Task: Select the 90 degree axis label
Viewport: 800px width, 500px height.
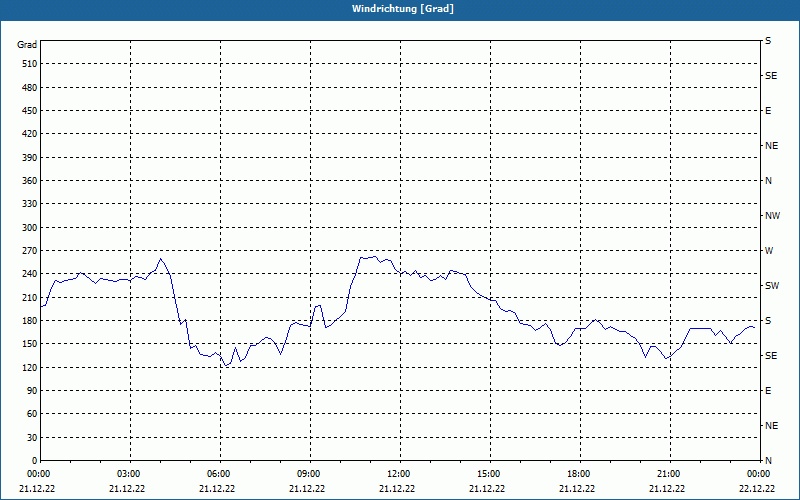Action: [32, 390]
